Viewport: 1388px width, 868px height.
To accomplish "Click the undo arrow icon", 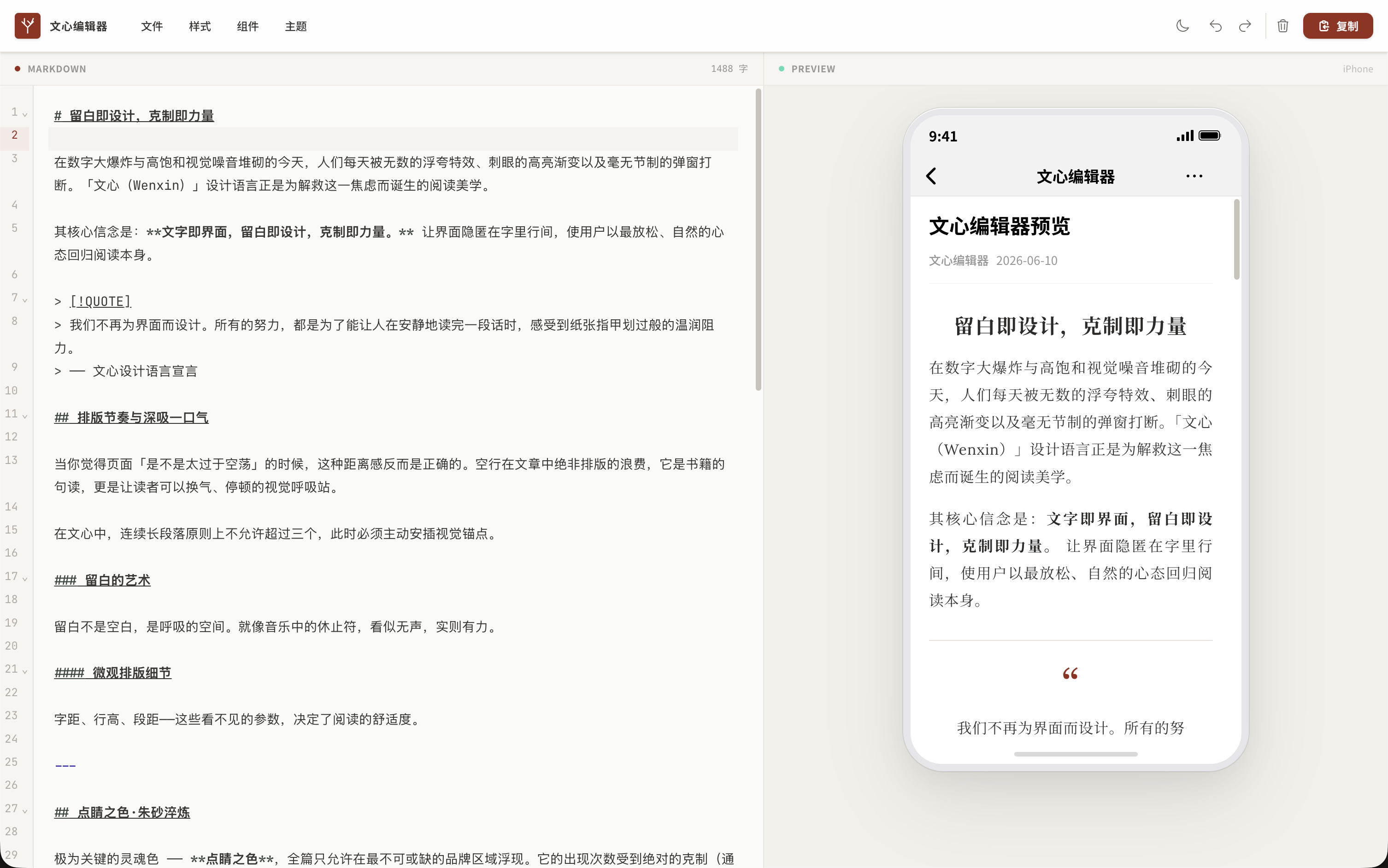I will [x=1215, y=26].
